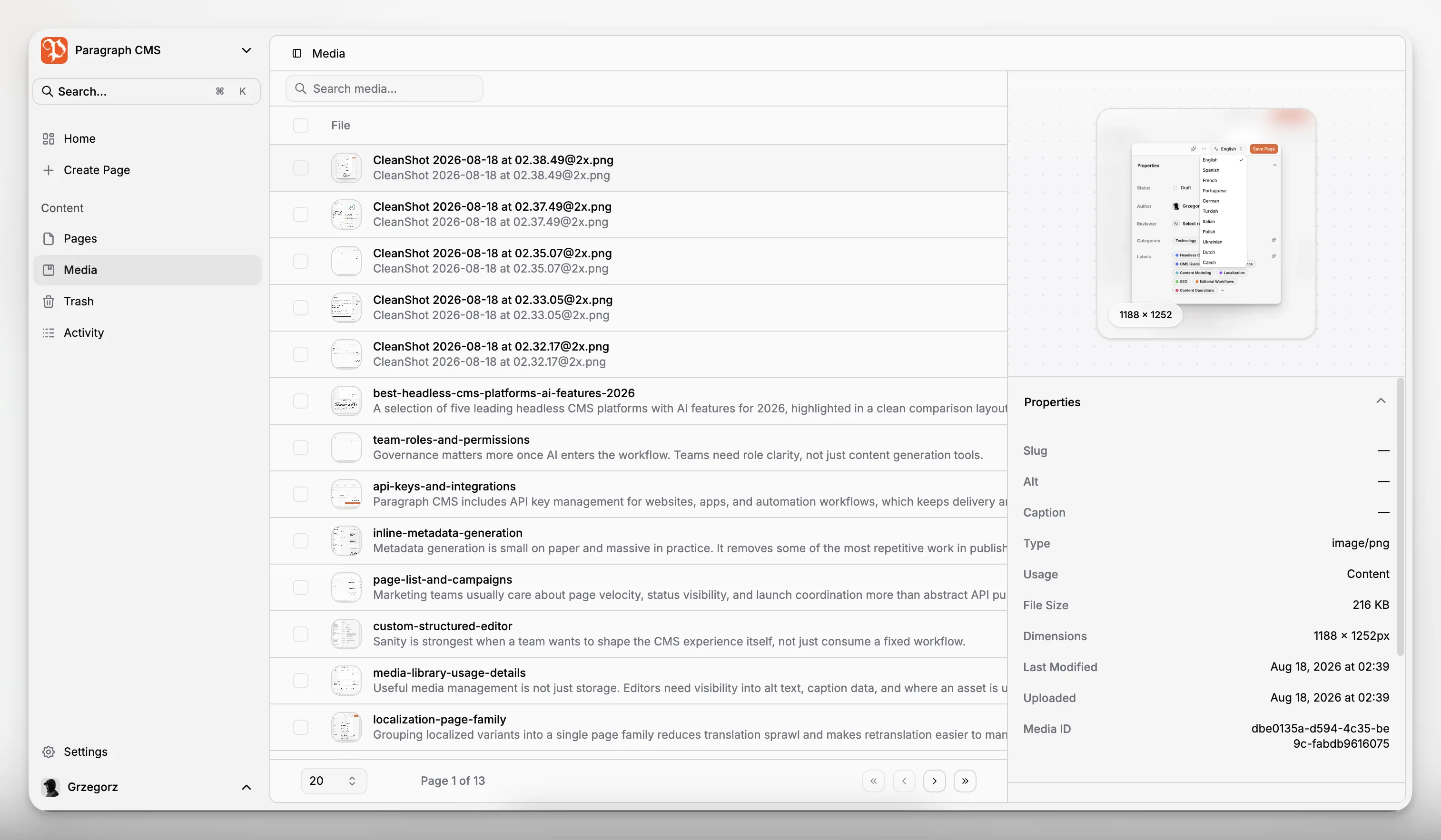
Task: Select the page-list-and-campaigns title
Action: click(443, 580)
